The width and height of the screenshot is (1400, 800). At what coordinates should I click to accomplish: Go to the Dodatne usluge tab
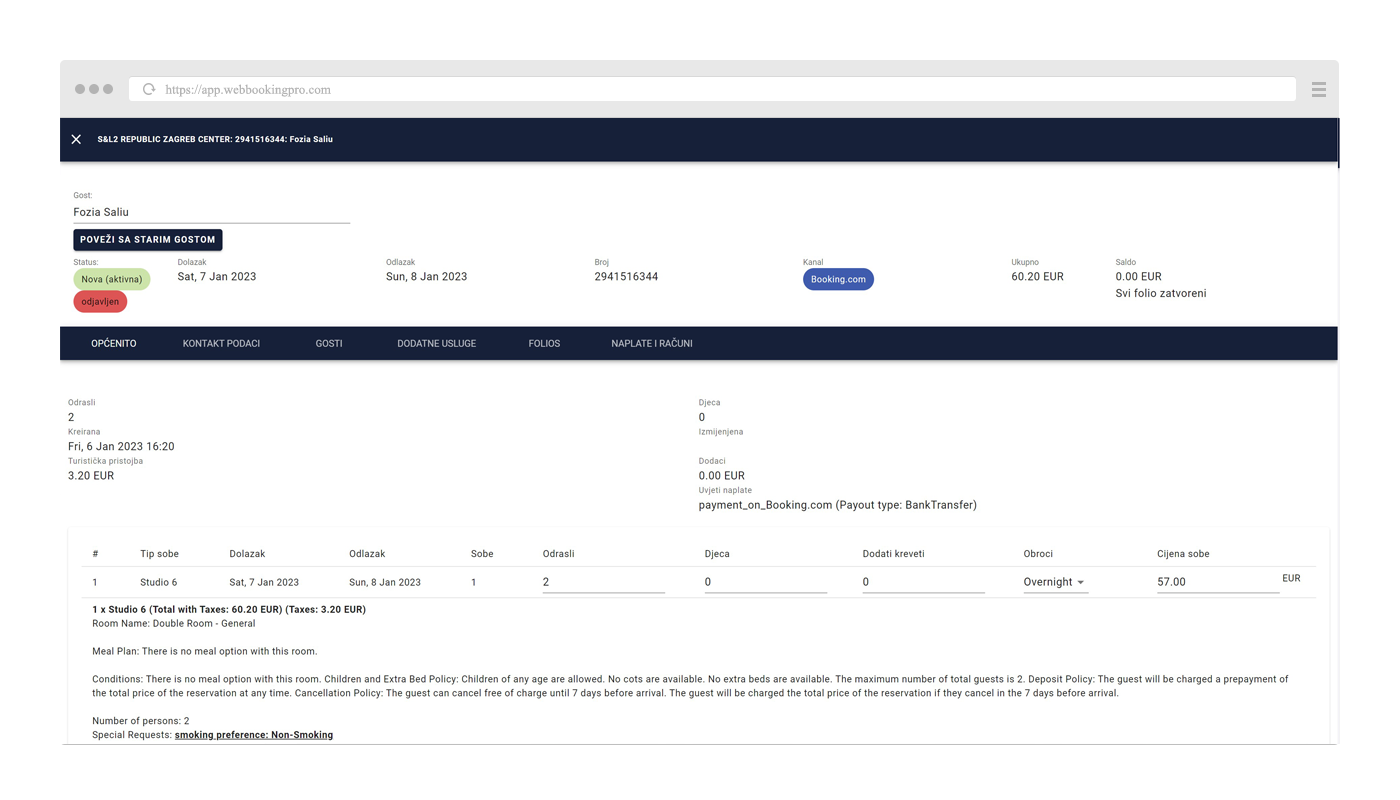click(436, 343)
